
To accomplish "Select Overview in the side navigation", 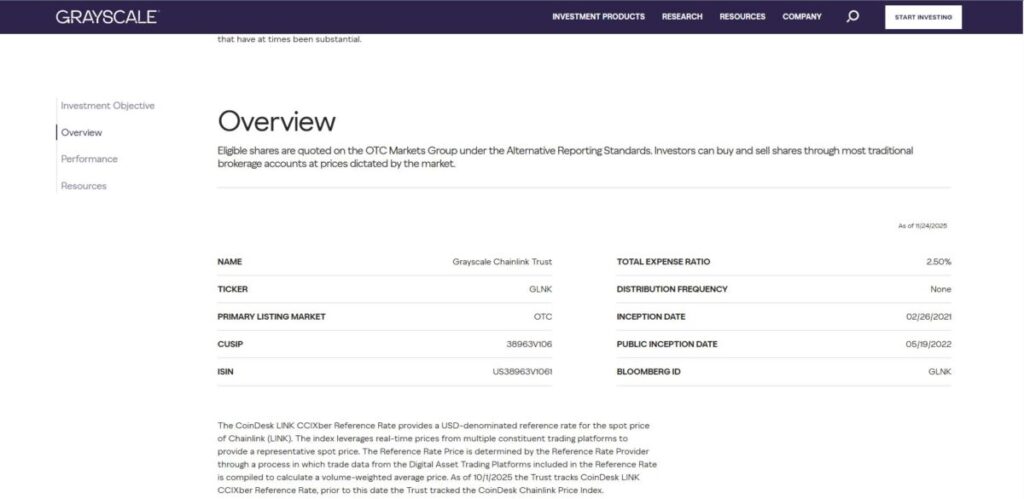I will (x=82, y=133).
